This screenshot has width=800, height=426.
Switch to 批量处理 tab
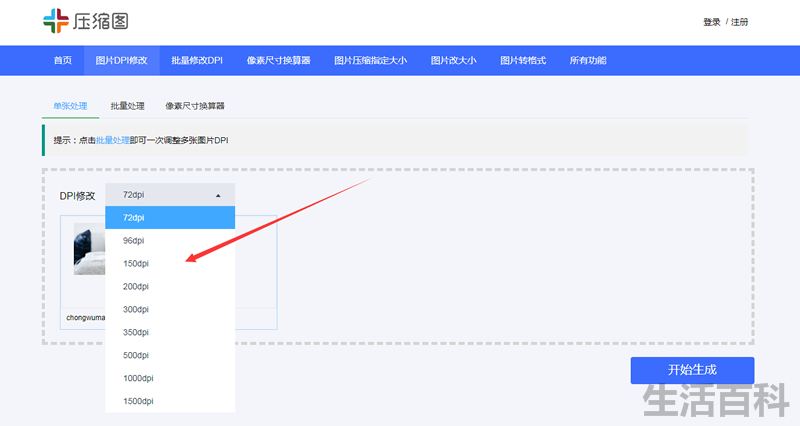[128, 106]
